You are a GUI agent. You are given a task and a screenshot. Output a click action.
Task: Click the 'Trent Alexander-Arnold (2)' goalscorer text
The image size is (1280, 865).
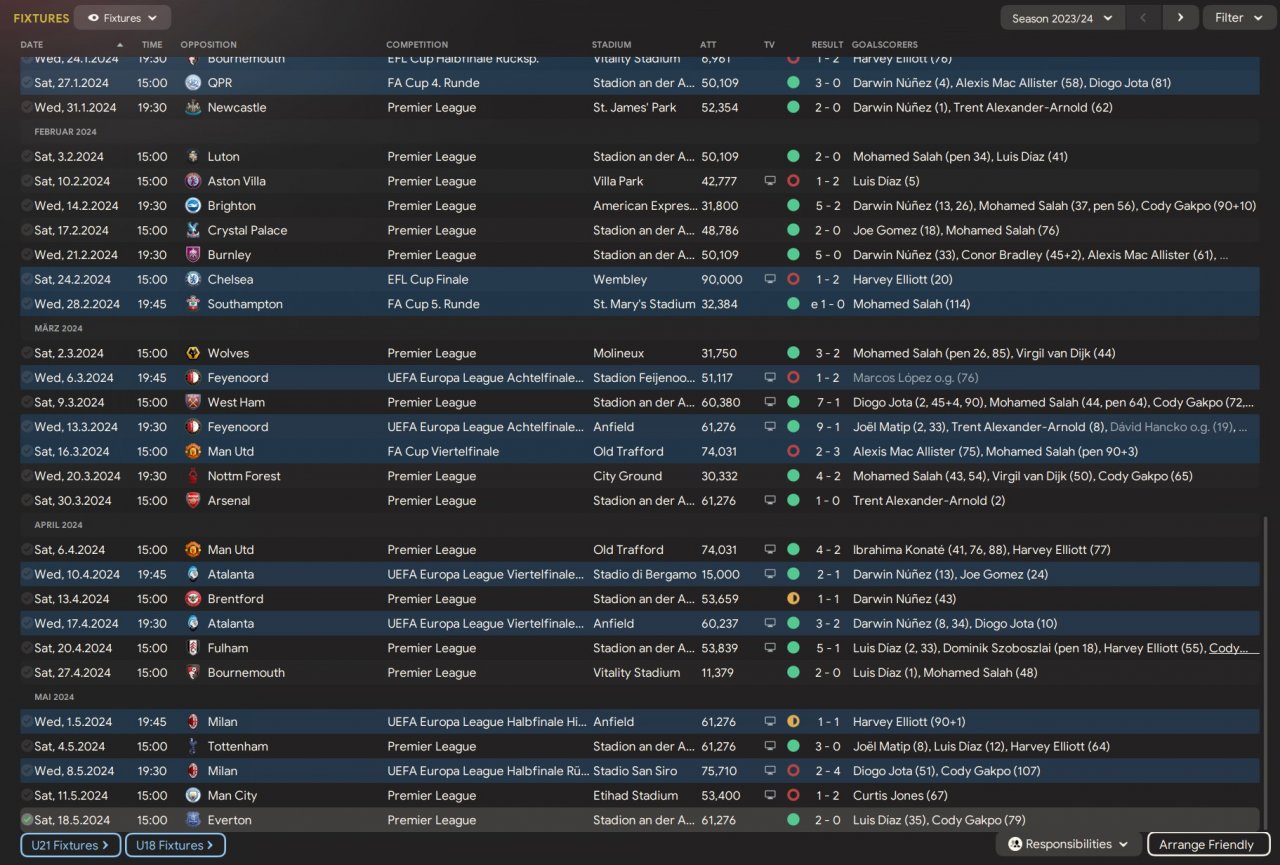(x=929, y=501)
